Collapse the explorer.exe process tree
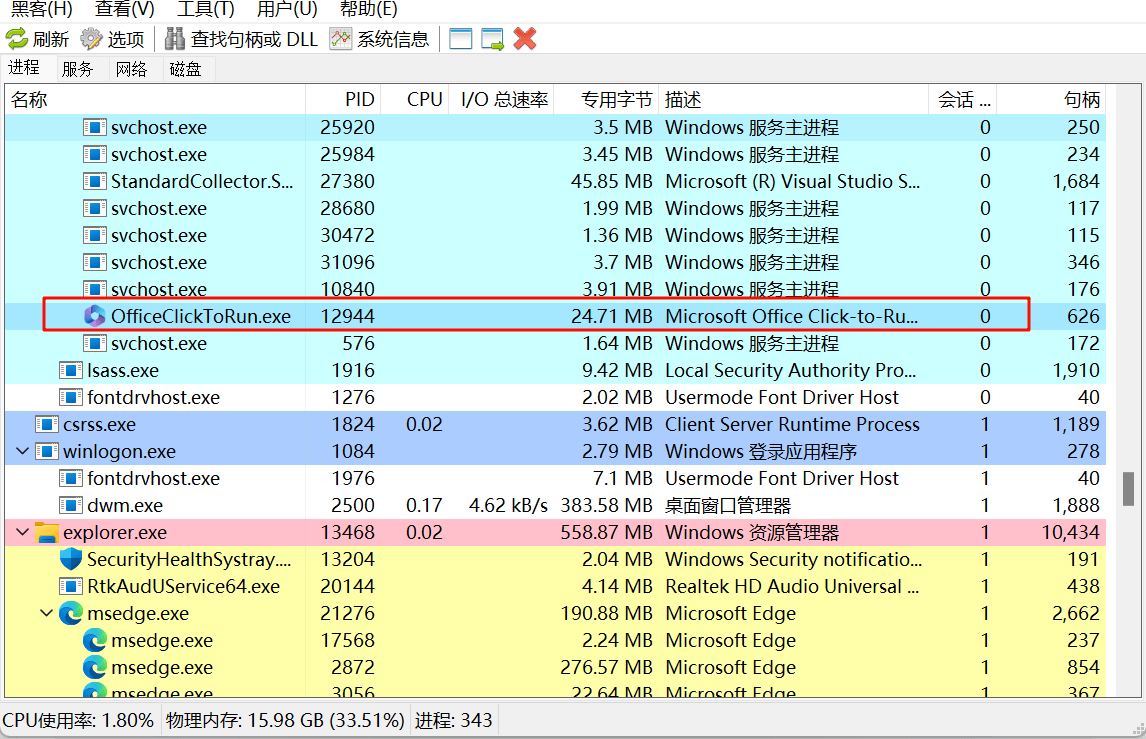 point(22,532)
